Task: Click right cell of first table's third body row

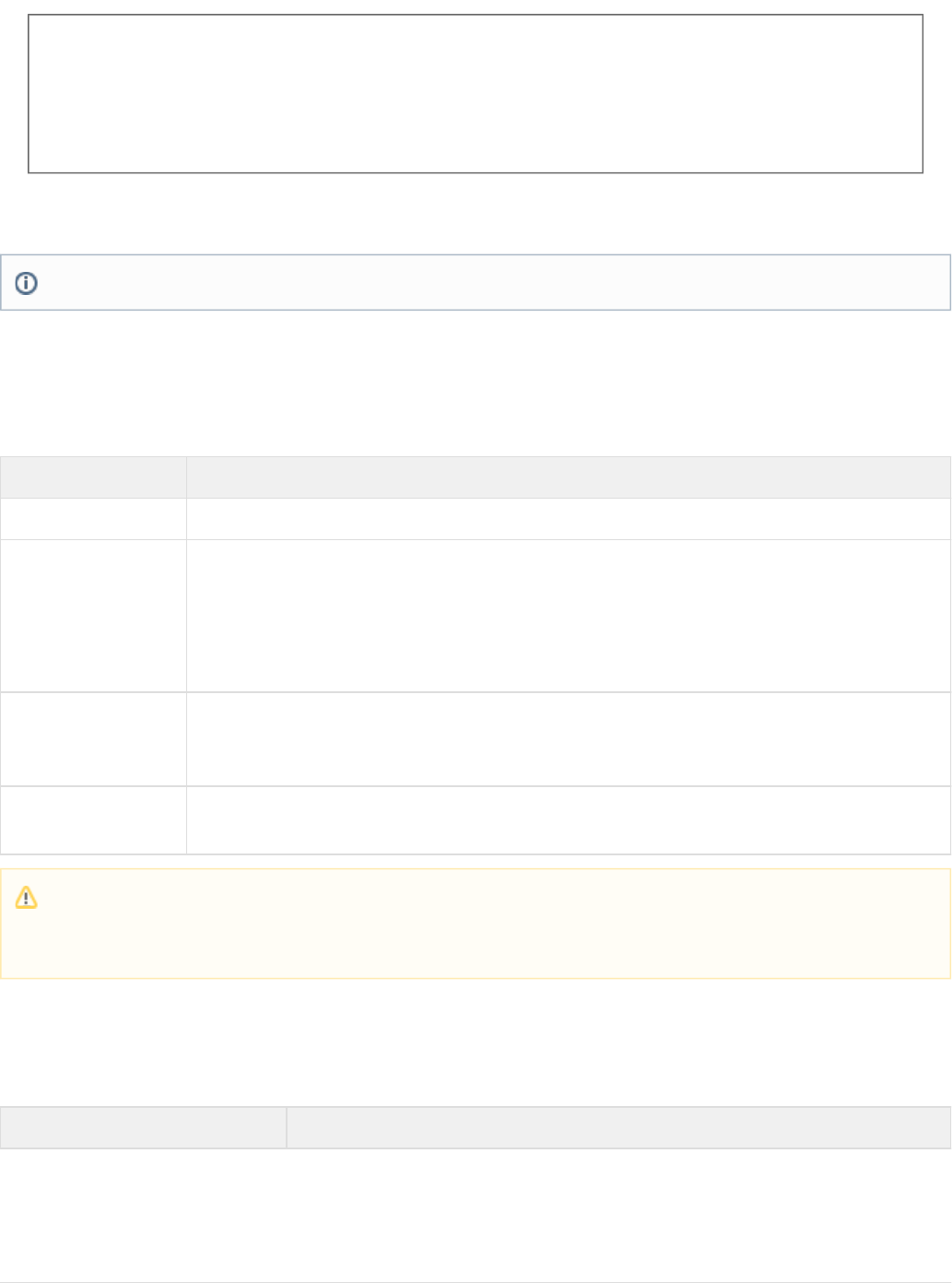Action: click(x=568, y=739)
